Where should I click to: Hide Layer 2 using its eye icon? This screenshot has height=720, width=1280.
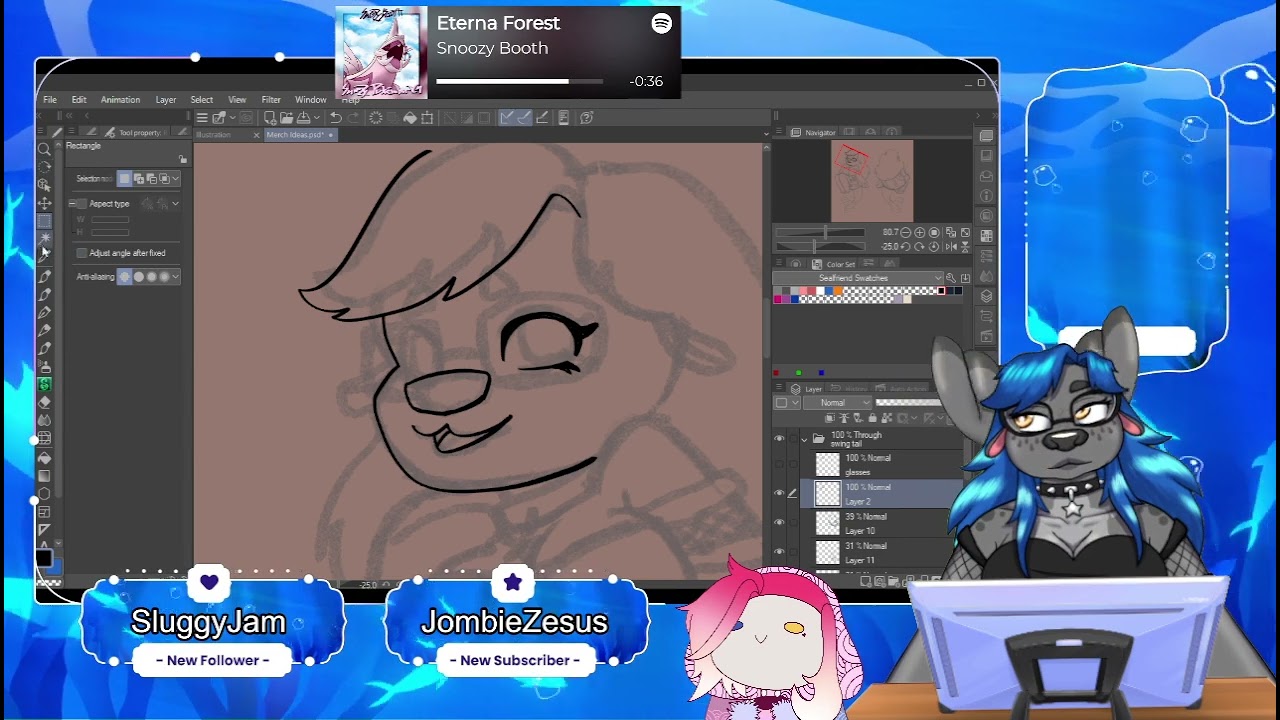tap(779, 492)
